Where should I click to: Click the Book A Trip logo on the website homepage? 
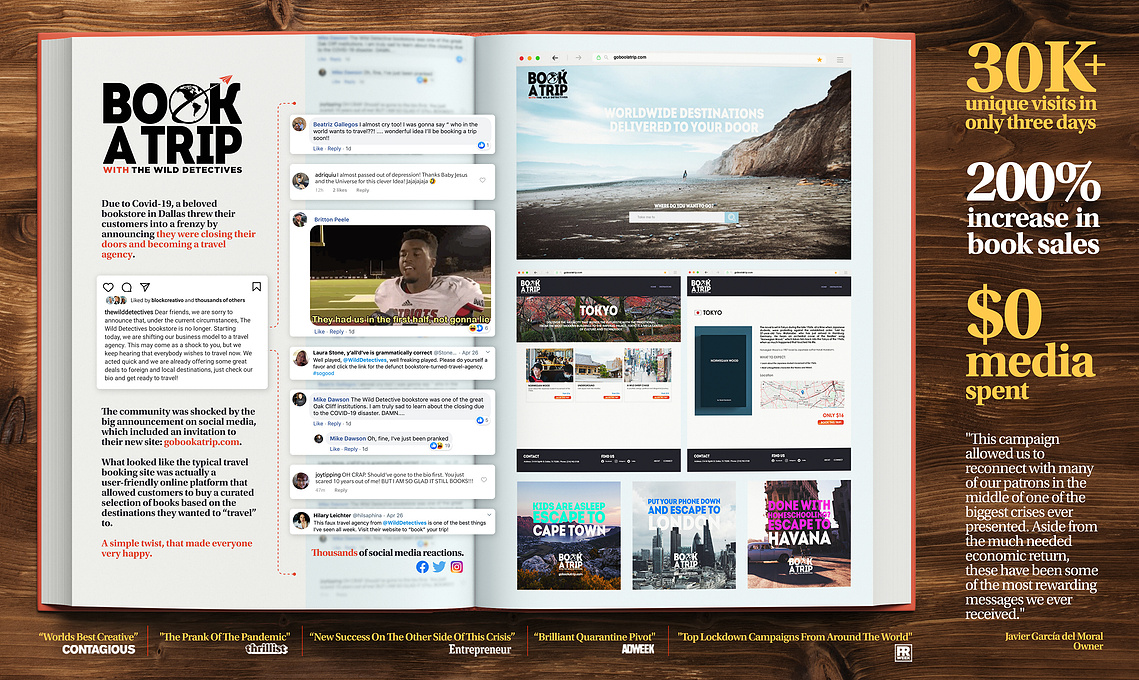[548, 84]
